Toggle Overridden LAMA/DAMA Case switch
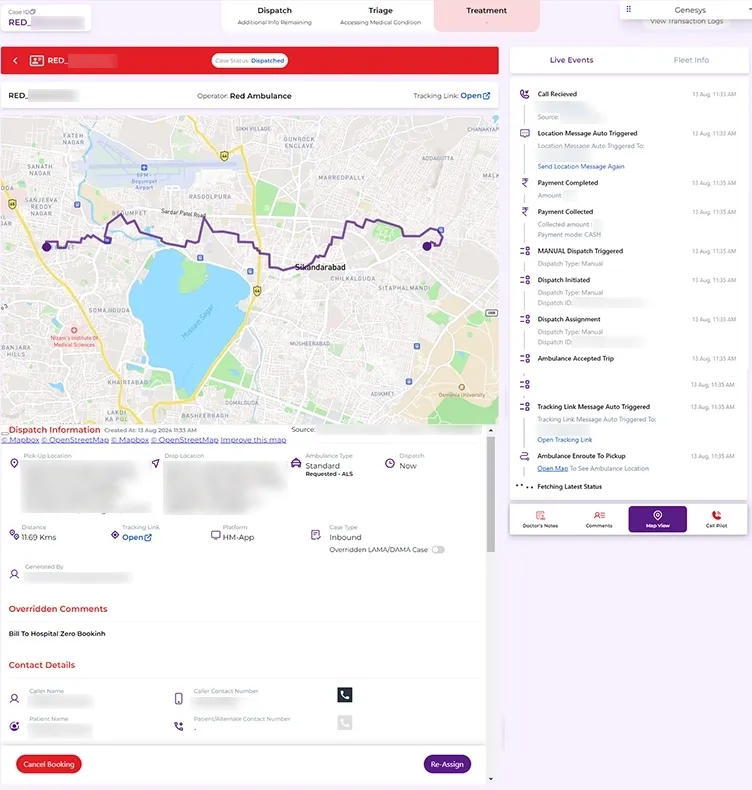Screen dimensions: 752x790 tap(438, 550)
